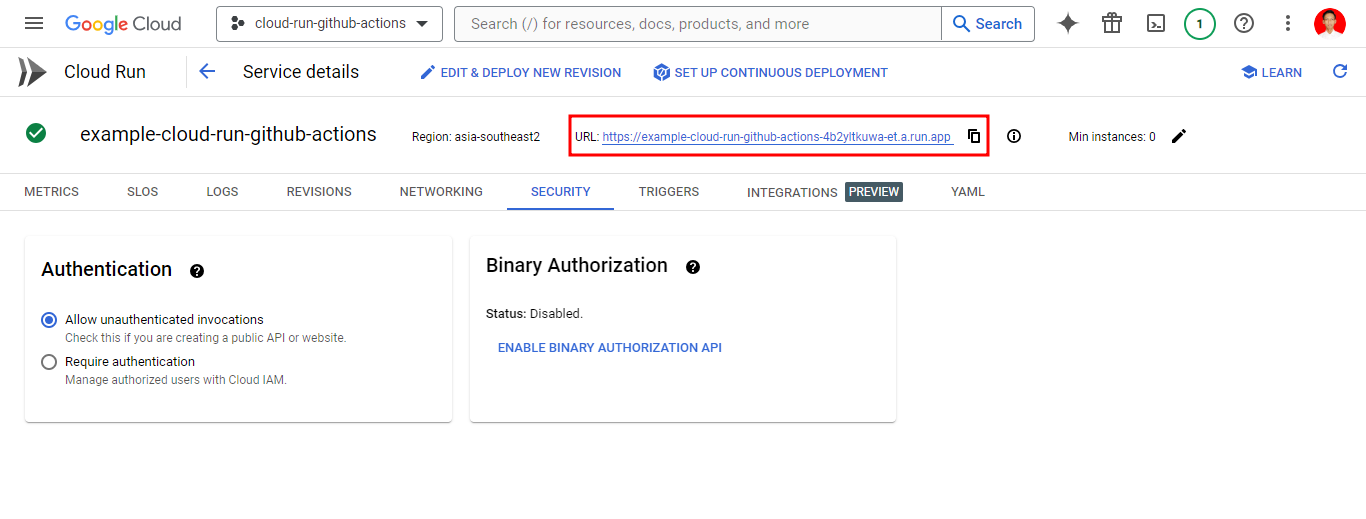Image resolution: width=1366 pixels, height=519 pixels.
Task: Select Allow unauthenticated invocations option
Action: (49, 320)
